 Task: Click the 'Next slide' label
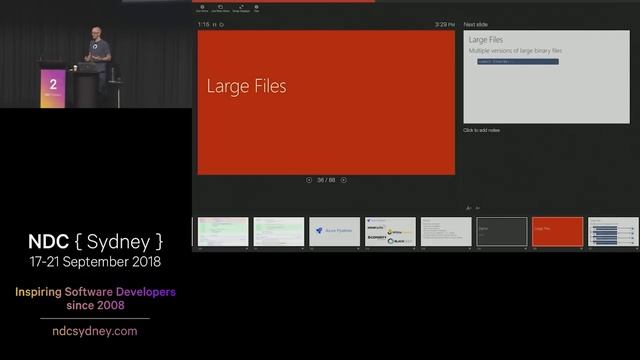pyautogui.click(x=476, y=25)
